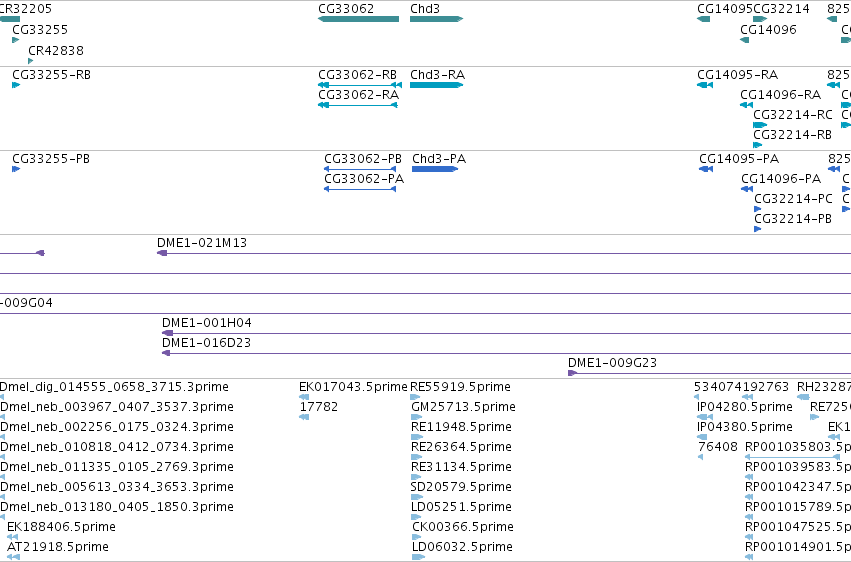851x562 pixels.
Task: Select the Chd3 gene label
Action: [x=425, y=9]
